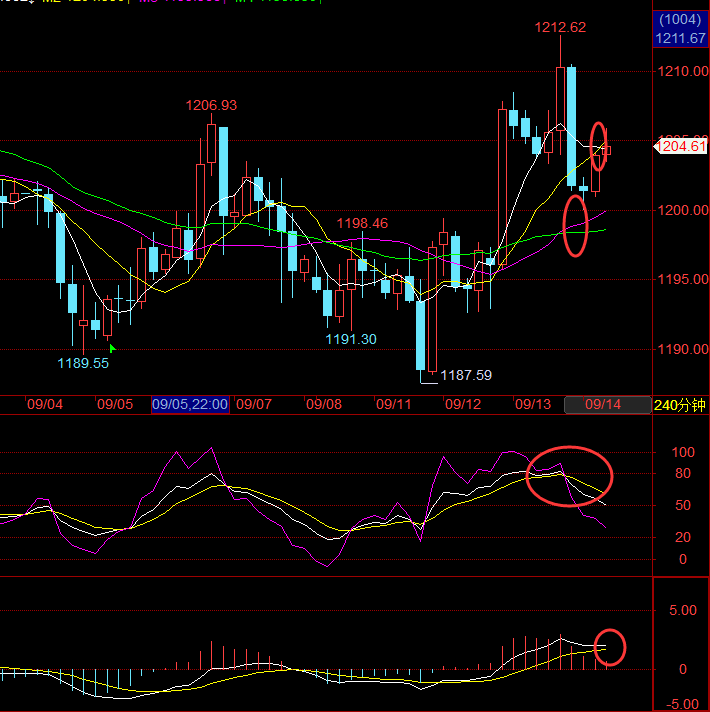Click the 1211.67 cursor price box
The height and width of the screenshot is (712, 710).
click(680, 38)
